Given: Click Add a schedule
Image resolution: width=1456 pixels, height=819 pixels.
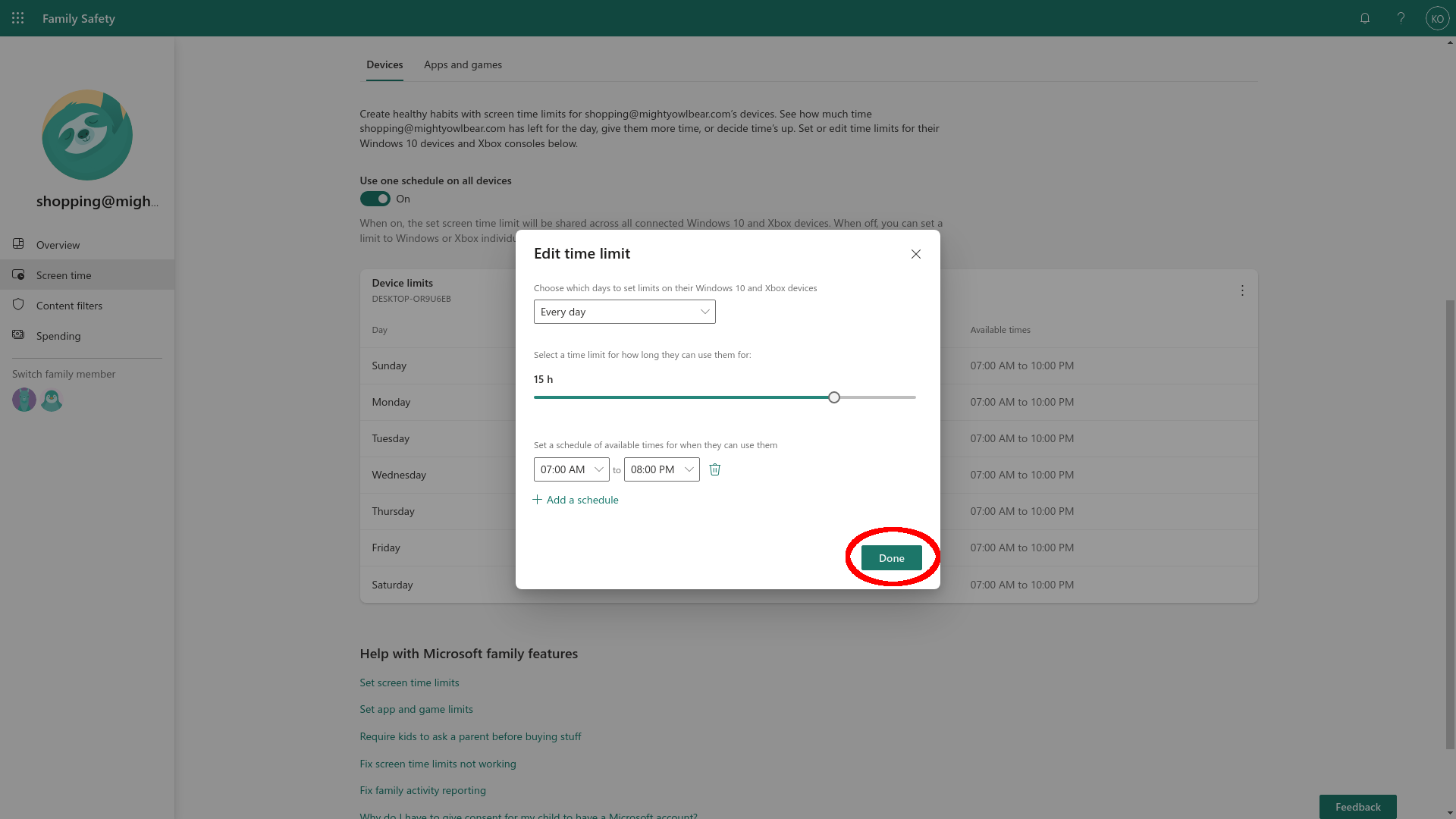Looking at the screenshot, I should click(576, 500).
